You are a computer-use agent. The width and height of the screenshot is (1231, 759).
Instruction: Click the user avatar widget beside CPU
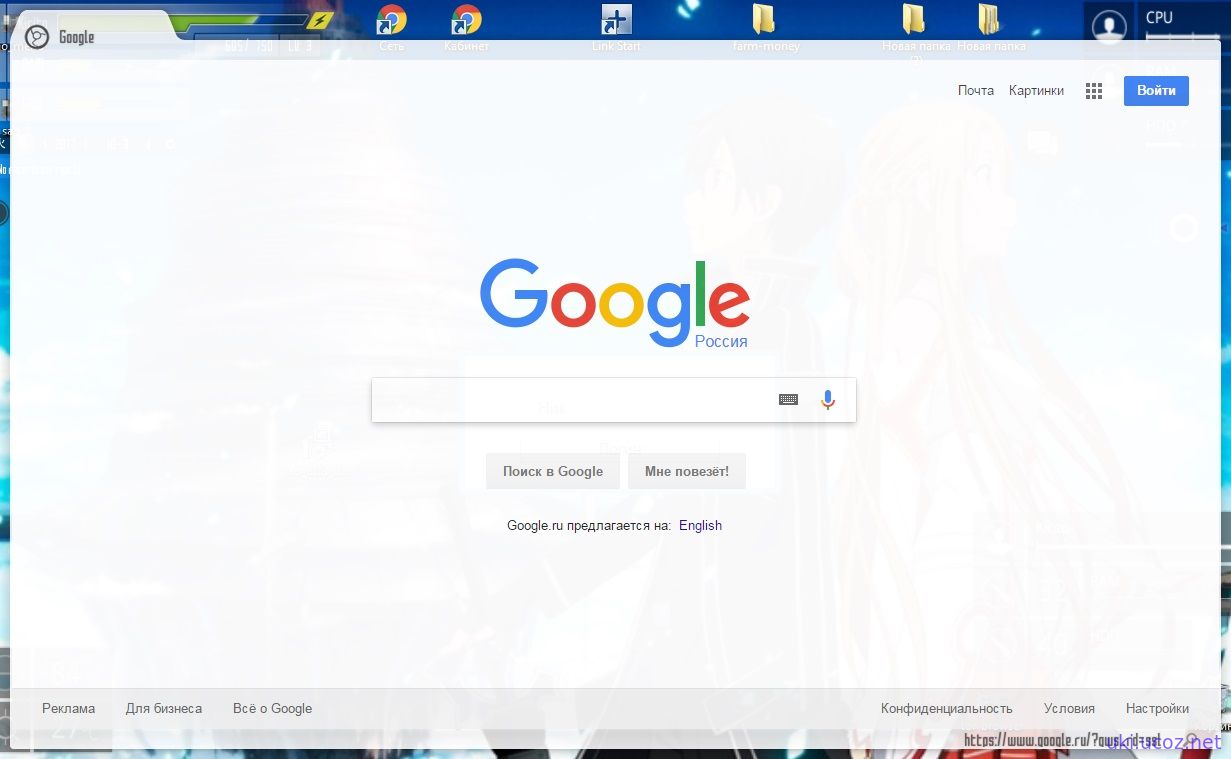click(1109, 25)
